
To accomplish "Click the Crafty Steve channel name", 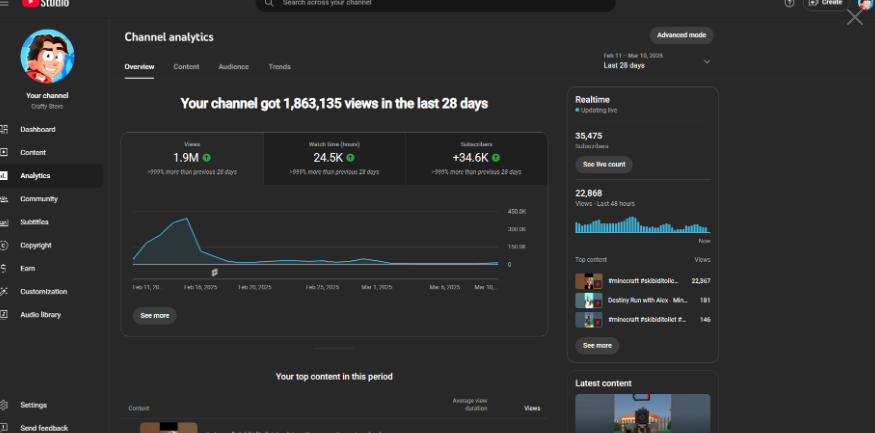I will pos(47,107).
